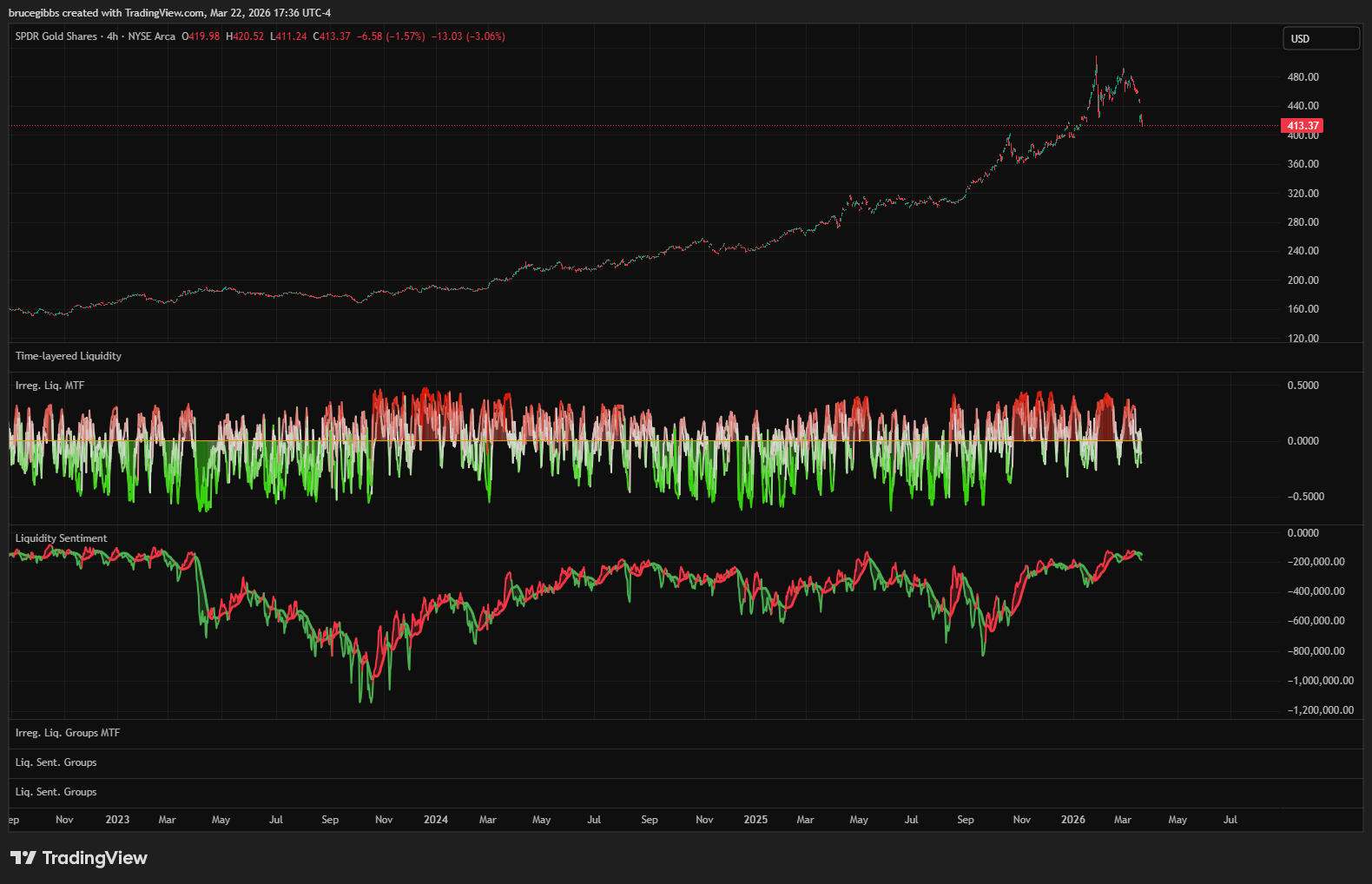Expand the Irreg. Liq. Groups MTF pane

68,733
